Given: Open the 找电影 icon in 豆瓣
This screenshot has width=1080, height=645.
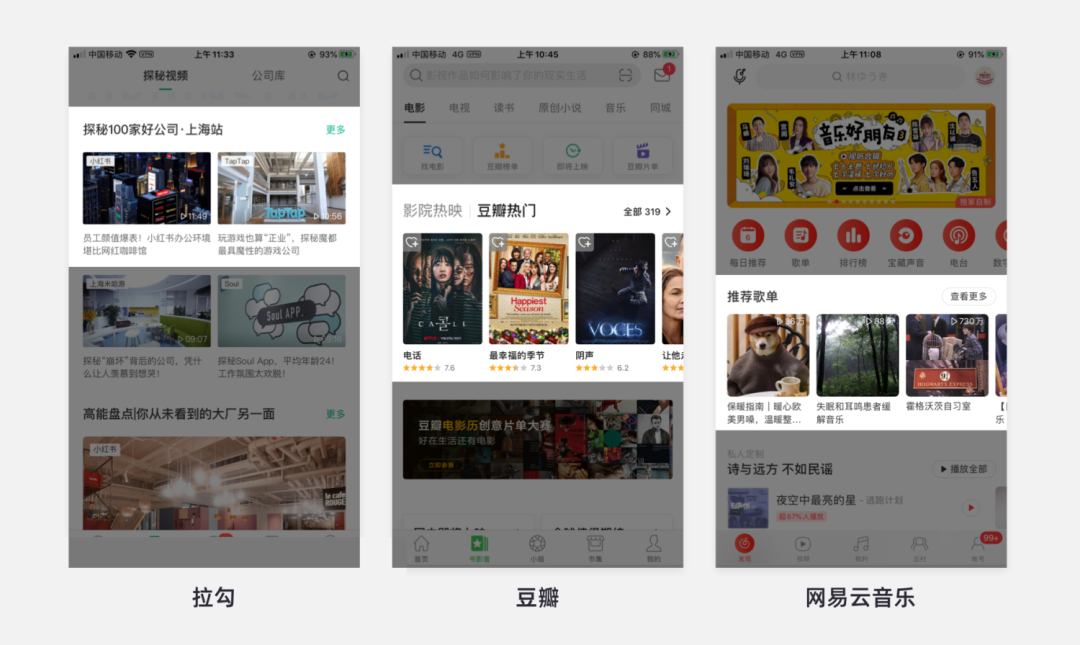Looking at the screenshot, I should coord(433,156).
